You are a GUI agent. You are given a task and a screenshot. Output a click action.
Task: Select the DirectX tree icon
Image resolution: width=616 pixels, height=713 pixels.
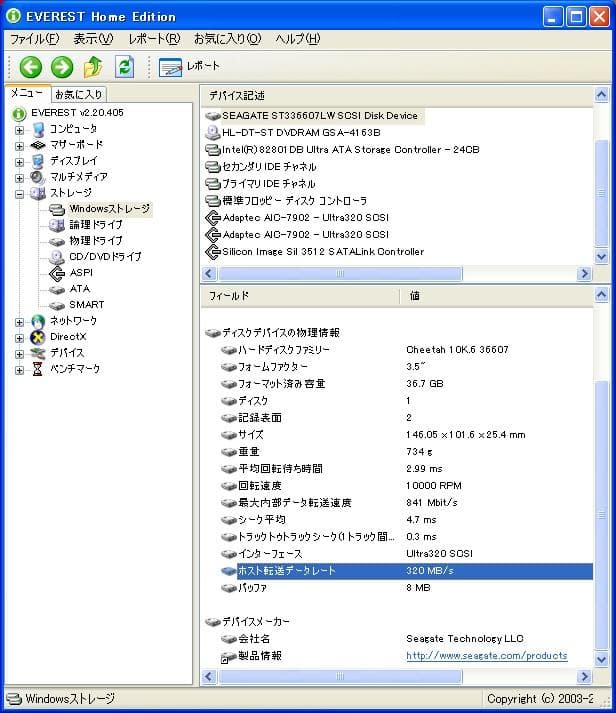(38, 337)
